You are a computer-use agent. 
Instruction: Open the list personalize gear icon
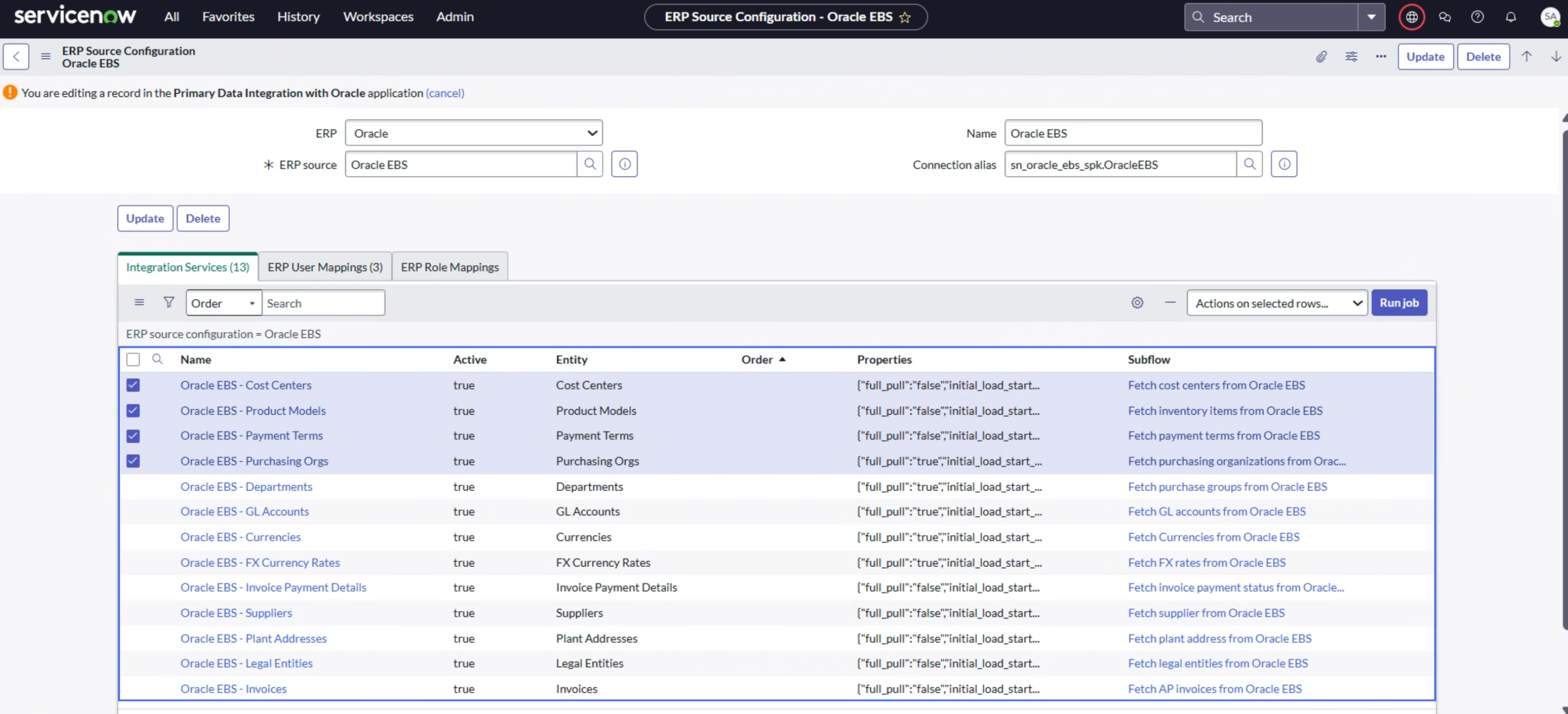pyautogui.click(x=1137, y=303)
